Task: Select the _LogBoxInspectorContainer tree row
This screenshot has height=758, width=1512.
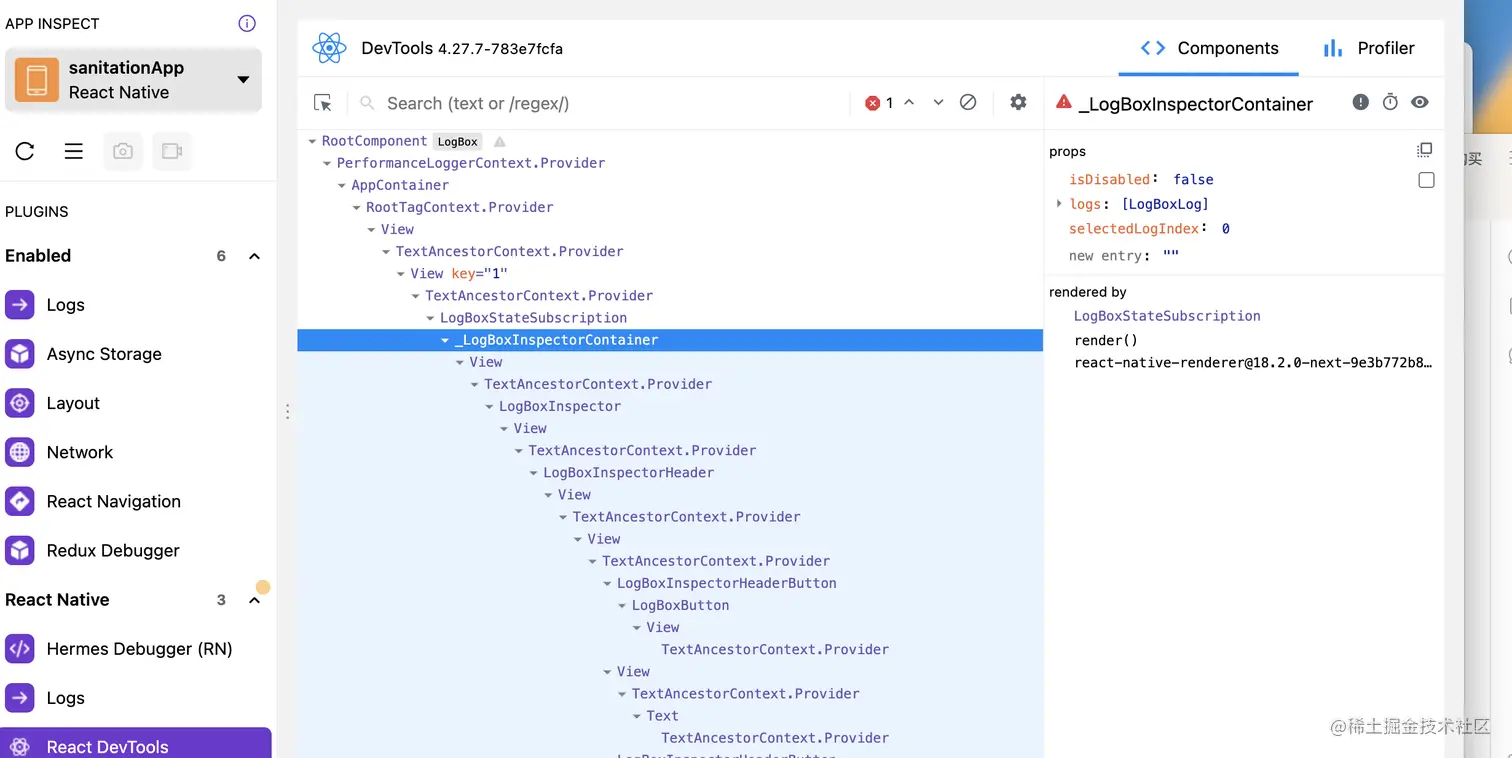Action: [670, 340]
